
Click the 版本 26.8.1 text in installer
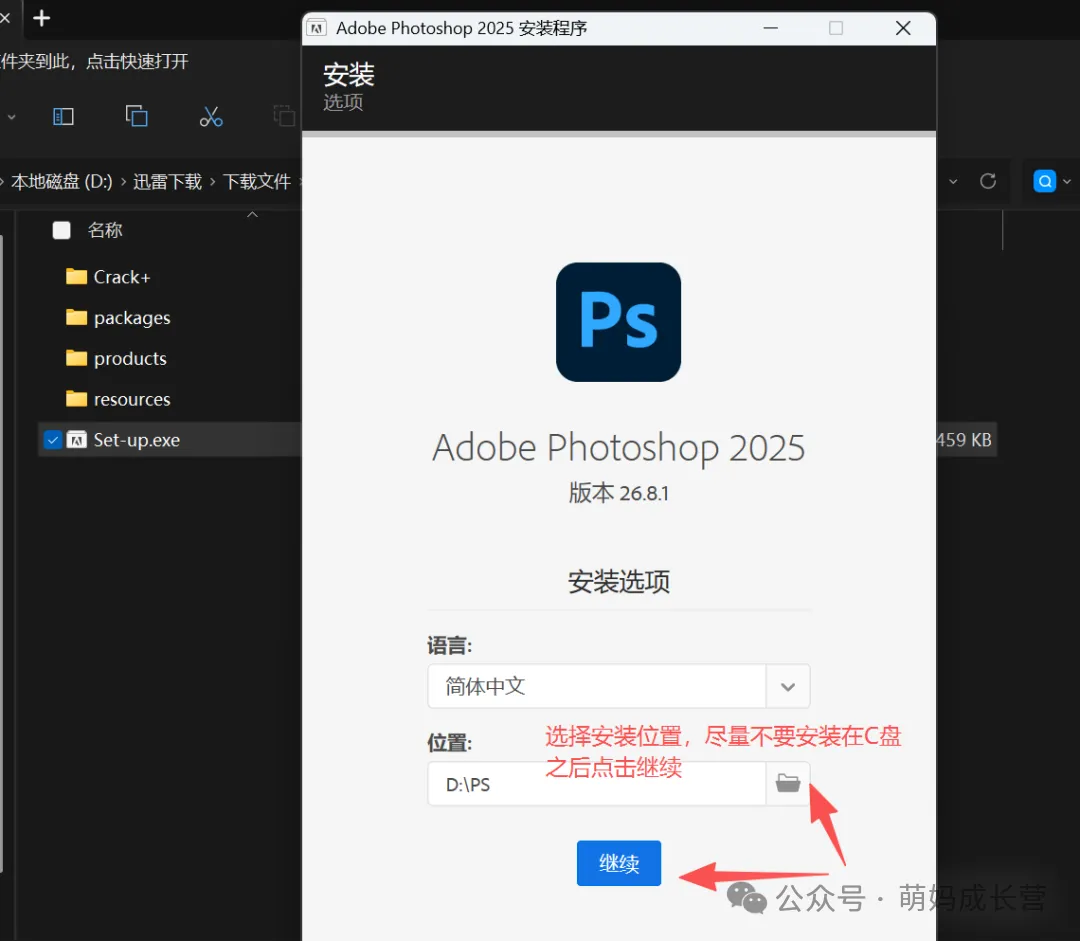pos(619,493)
